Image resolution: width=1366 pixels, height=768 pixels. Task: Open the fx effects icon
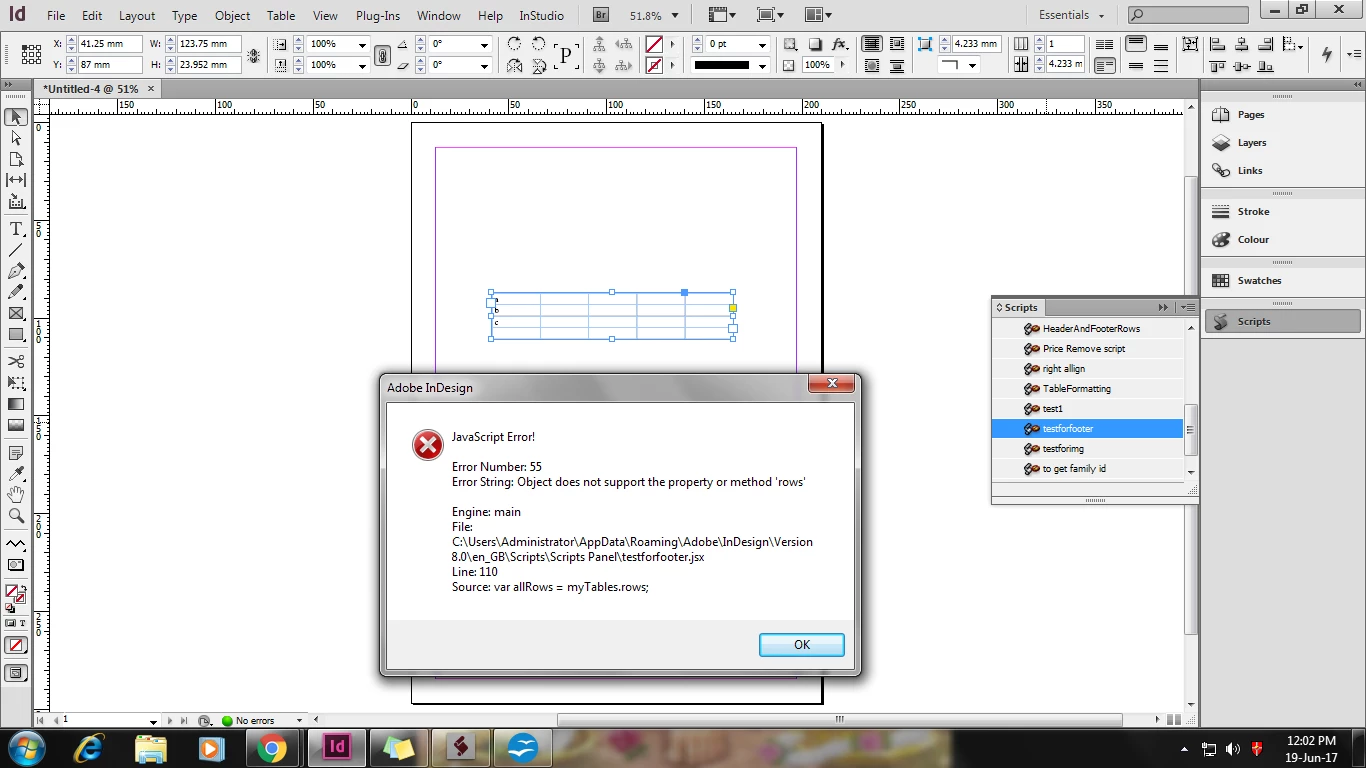(x=840, y=44)
